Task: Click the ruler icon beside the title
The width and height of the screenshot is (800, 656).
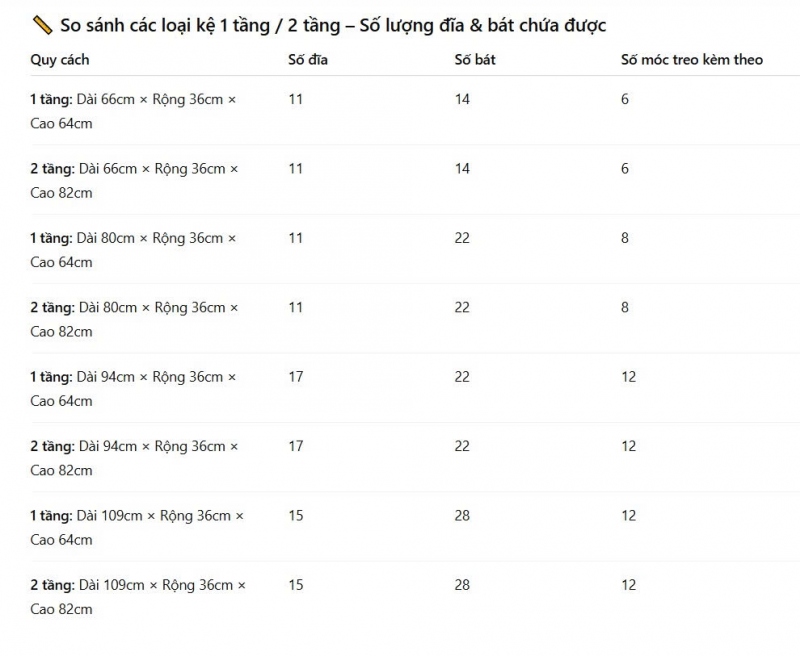Action: pos(42,25)
